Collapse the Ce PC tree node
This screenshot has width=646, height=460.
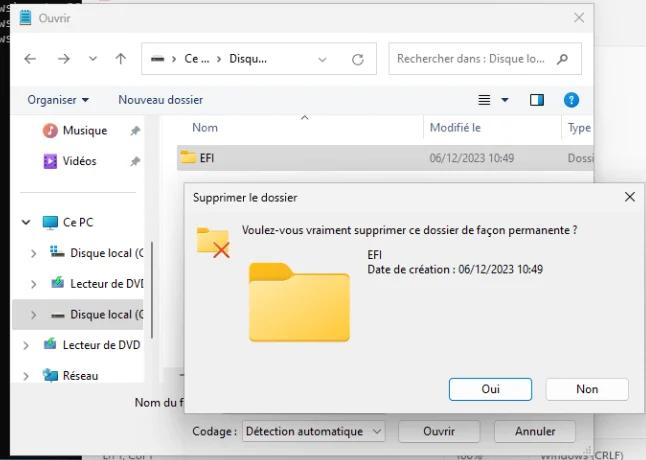click(x=26, y=222)
